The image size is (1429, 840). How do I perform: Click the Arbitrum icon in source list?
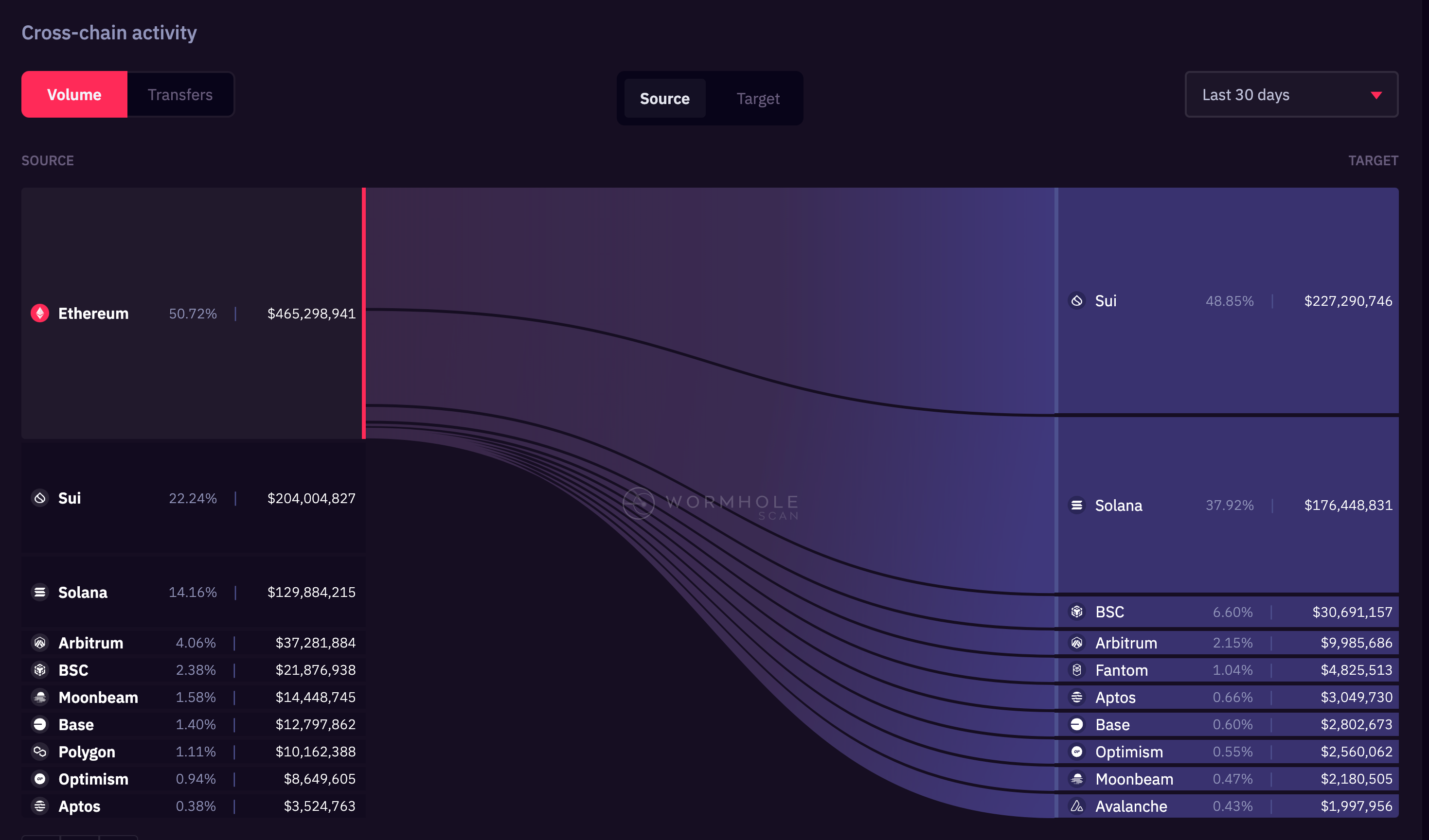point(40,643)
